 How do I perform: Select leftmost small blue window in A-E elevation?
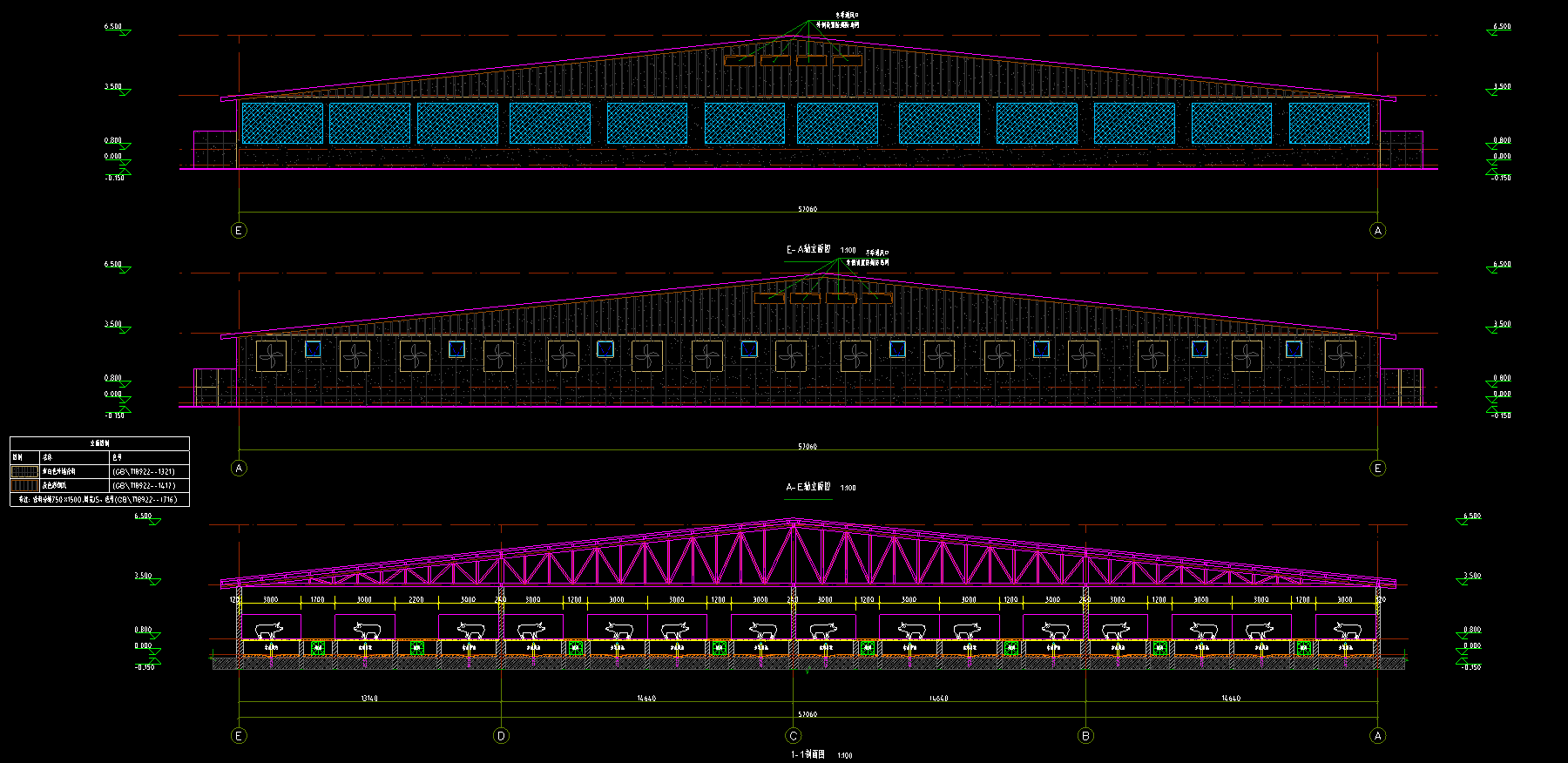(313, 349)
